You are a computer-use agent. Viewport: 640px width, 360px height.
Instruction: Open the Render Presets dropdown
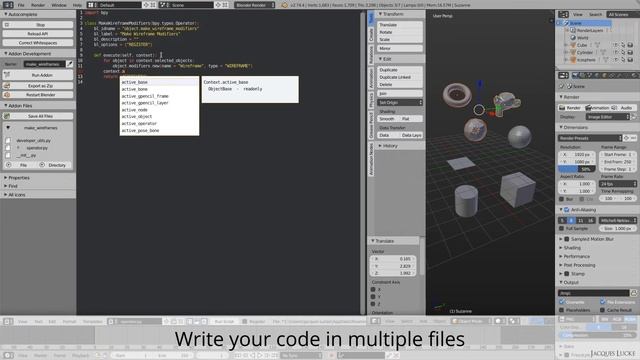(590, 138)
